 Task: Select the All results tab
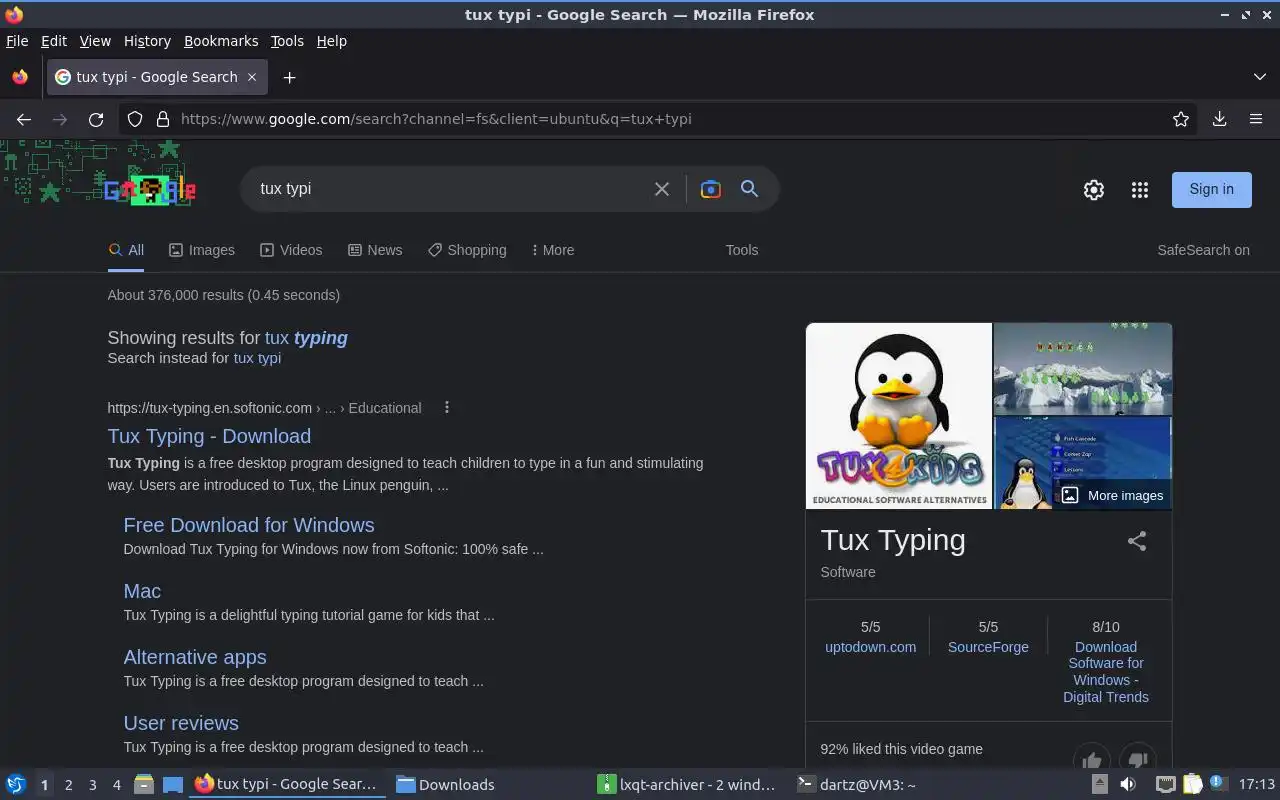pyautogui.click(x=126, y=250)
